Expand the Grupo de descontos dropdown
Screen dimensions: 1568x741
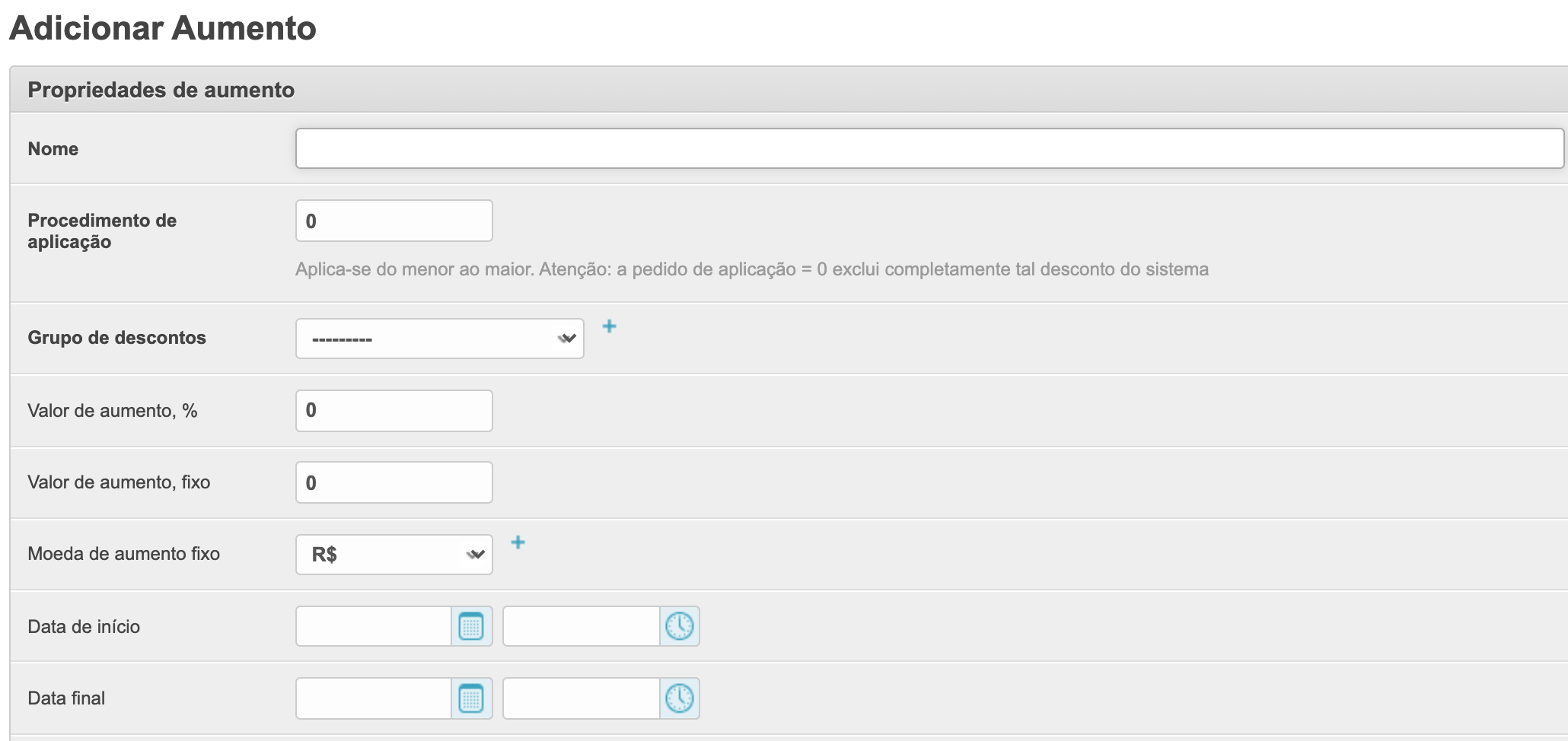click(x=439, y=339)
